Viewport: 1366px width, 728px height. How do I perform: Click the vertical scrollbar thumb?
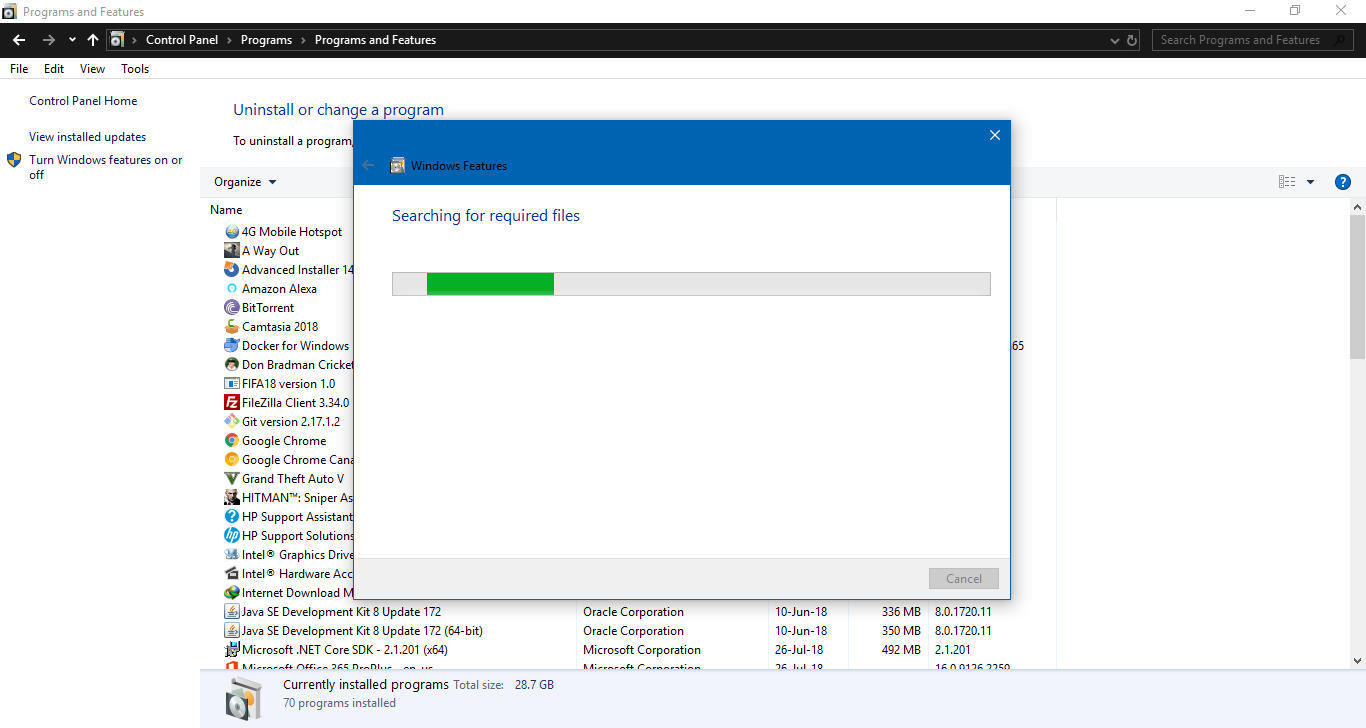click(1357, 285)
